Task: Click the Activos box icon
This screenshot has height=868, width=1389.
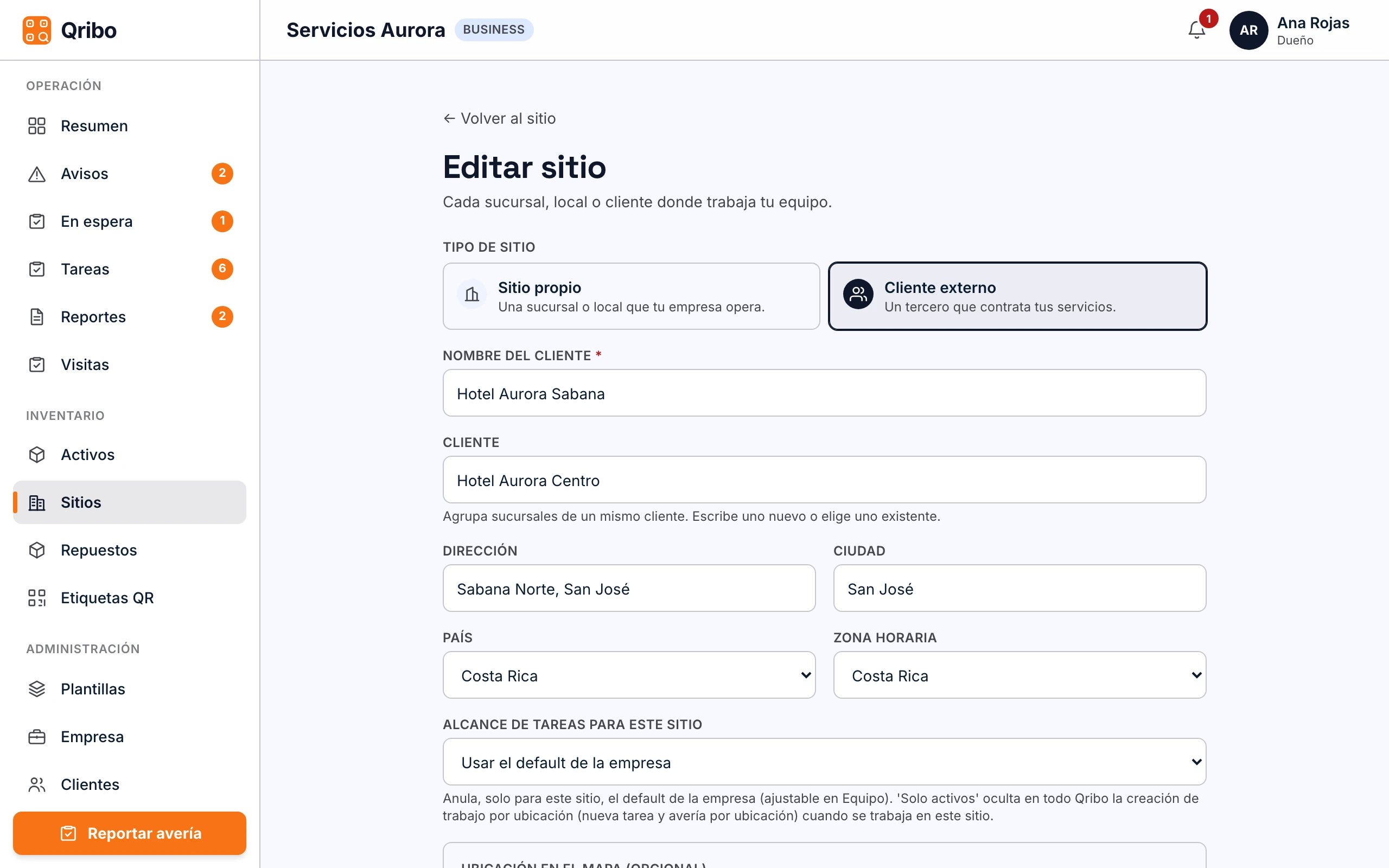Action: pos(37,454)
